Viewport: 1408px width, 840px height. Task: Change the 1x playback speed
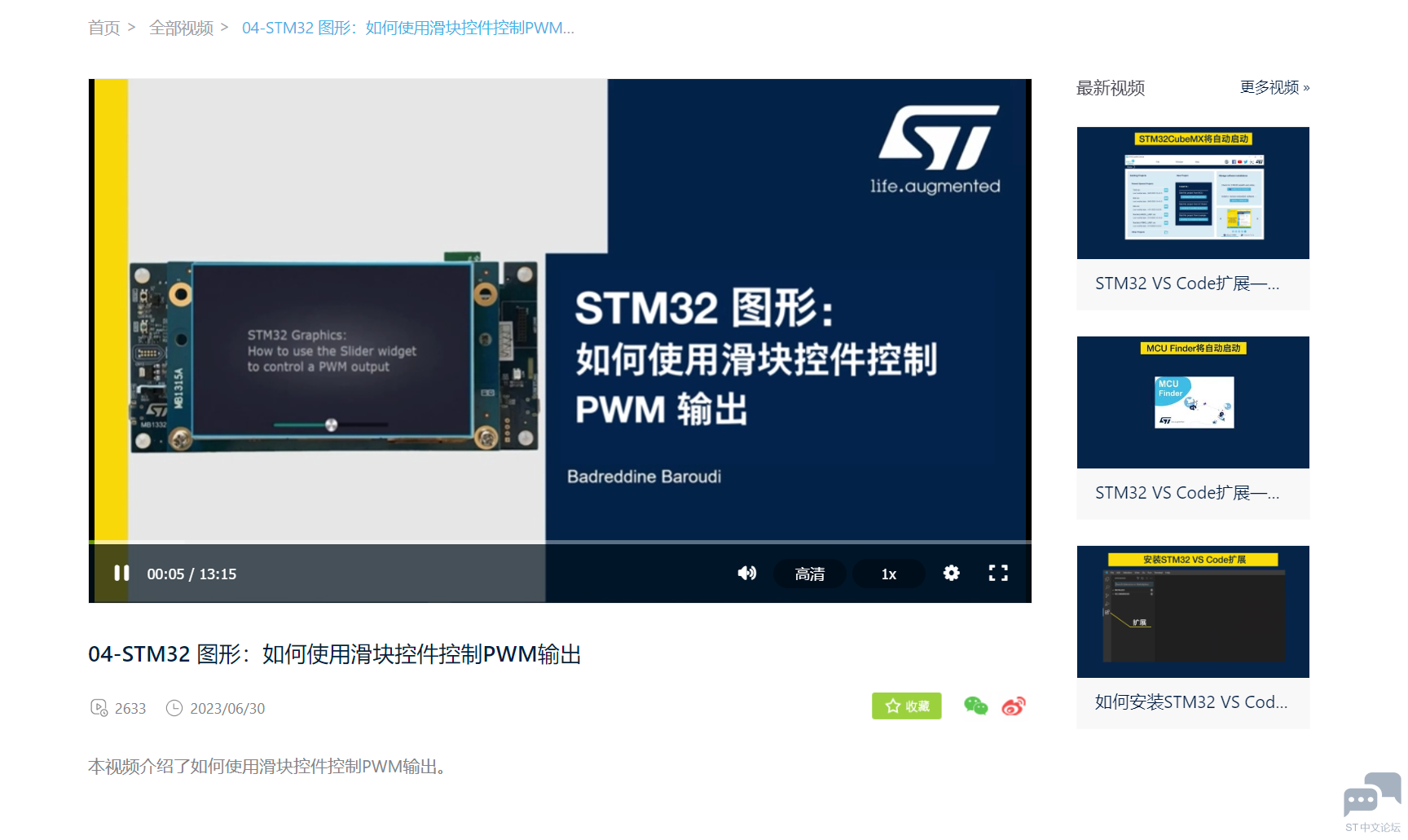coord(888,574)
